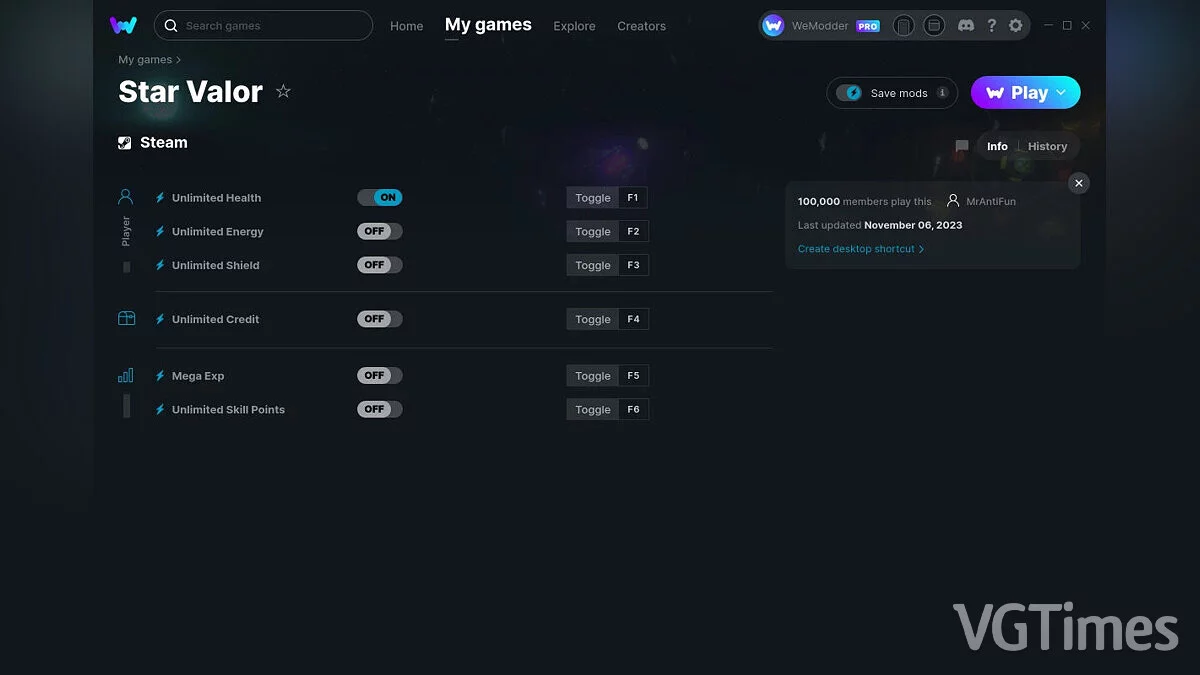Toggle the Save mods switch

pos(849,93)
